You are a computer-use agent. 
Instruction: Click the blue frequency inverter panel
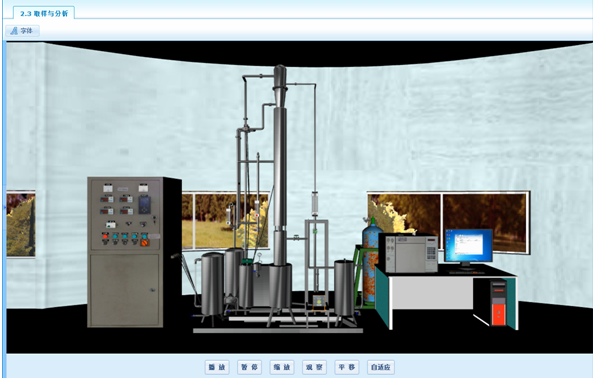click(x=144, y=204)
